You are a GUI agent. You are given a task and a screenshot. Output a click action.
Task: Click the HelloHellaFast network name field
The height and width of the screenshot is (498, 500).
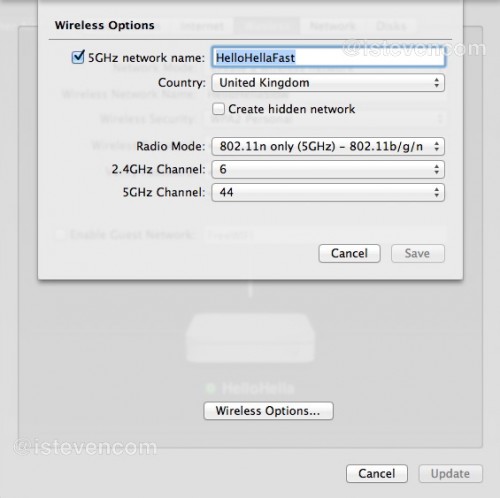coord(328,57)
